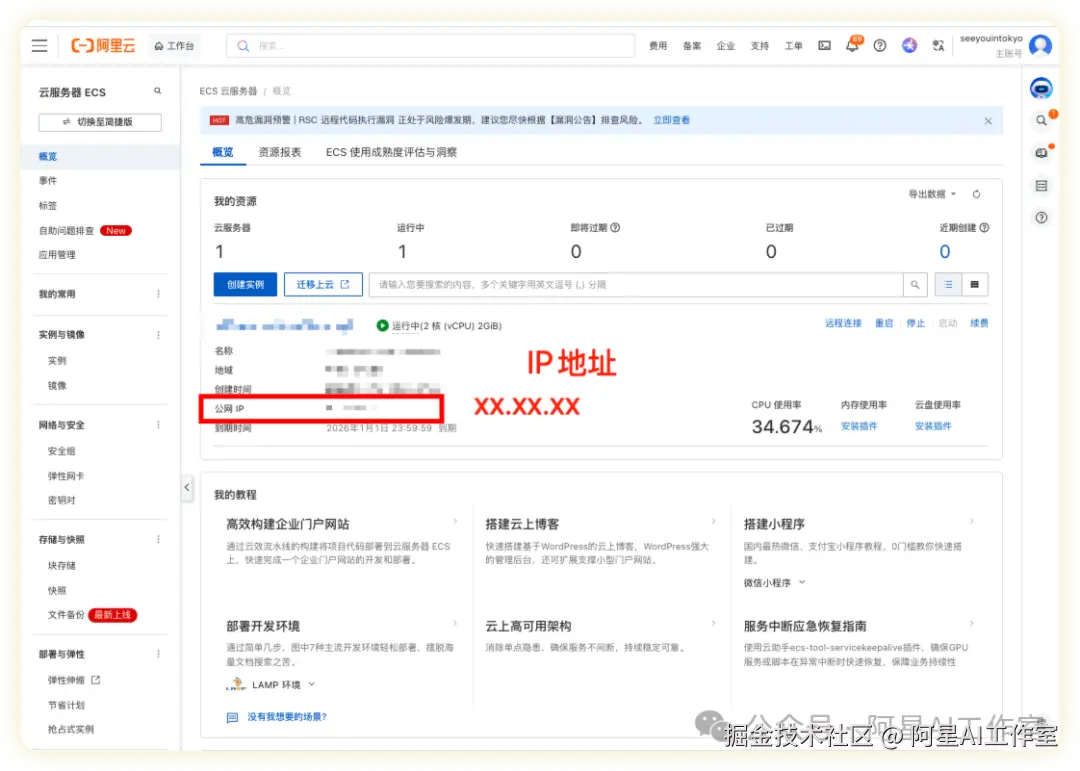Viewport: 1080px width, 771px height.
Task: Click 立即查看 in the alert banner
Action: point(672,120)
